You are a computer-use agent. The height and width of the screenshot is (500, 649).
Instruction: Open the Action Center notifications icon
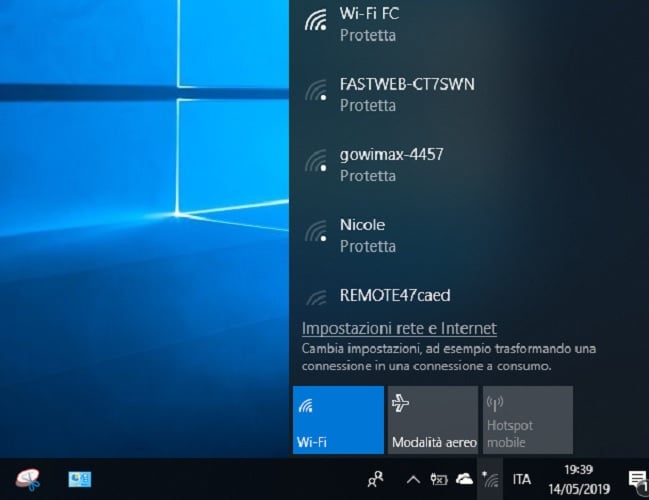(x=635, y=479)
